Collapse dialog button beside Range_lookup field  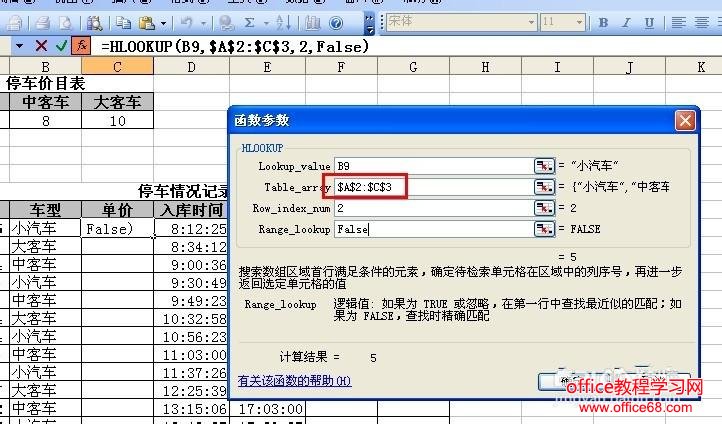pyautogui.click(x=544, y=229)
